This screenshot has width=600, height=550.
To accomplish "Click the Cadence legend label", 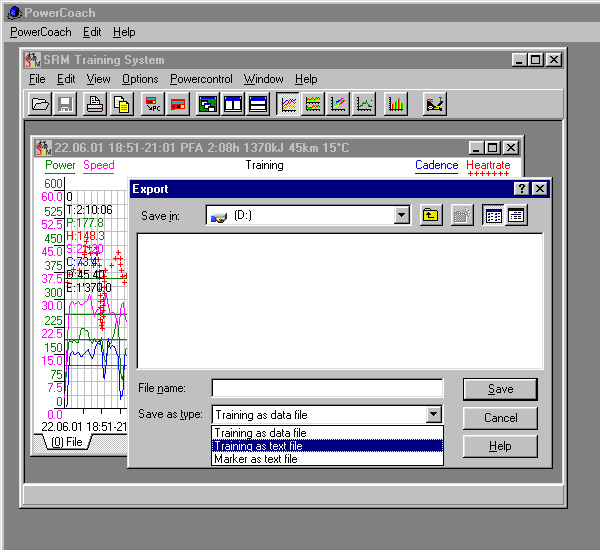I will pyautogui.click(x=437, y=165).
